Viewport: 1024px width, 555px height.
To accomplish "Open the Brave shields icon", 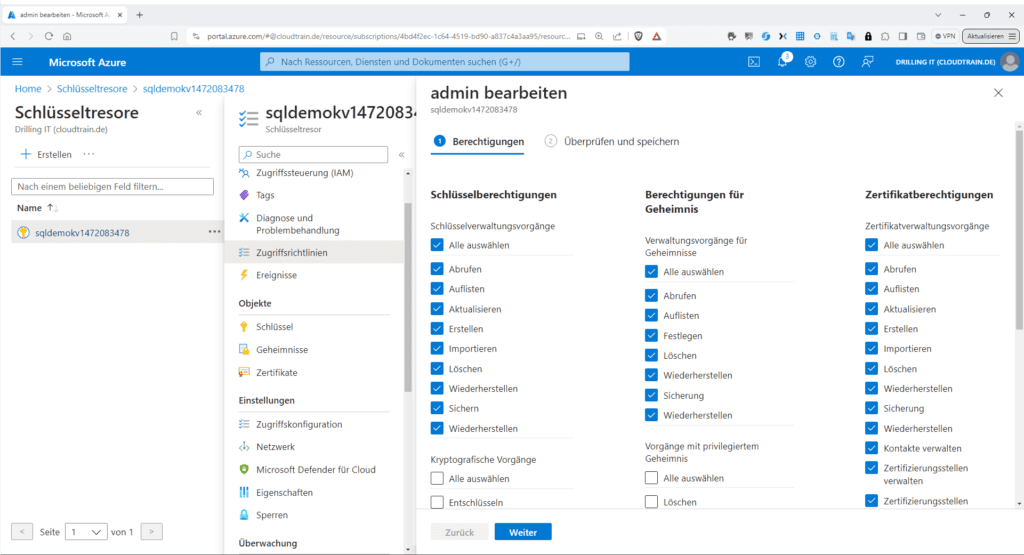I will [639, 37].
